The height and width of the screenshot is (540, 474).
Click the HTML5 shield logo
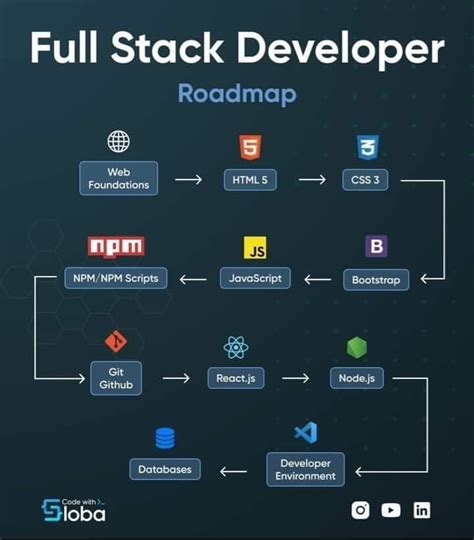point(250,147)
